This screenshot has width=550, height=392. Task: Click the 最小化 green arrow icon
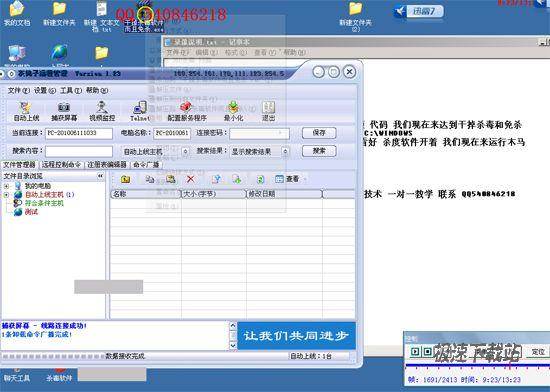coord(233,111)
